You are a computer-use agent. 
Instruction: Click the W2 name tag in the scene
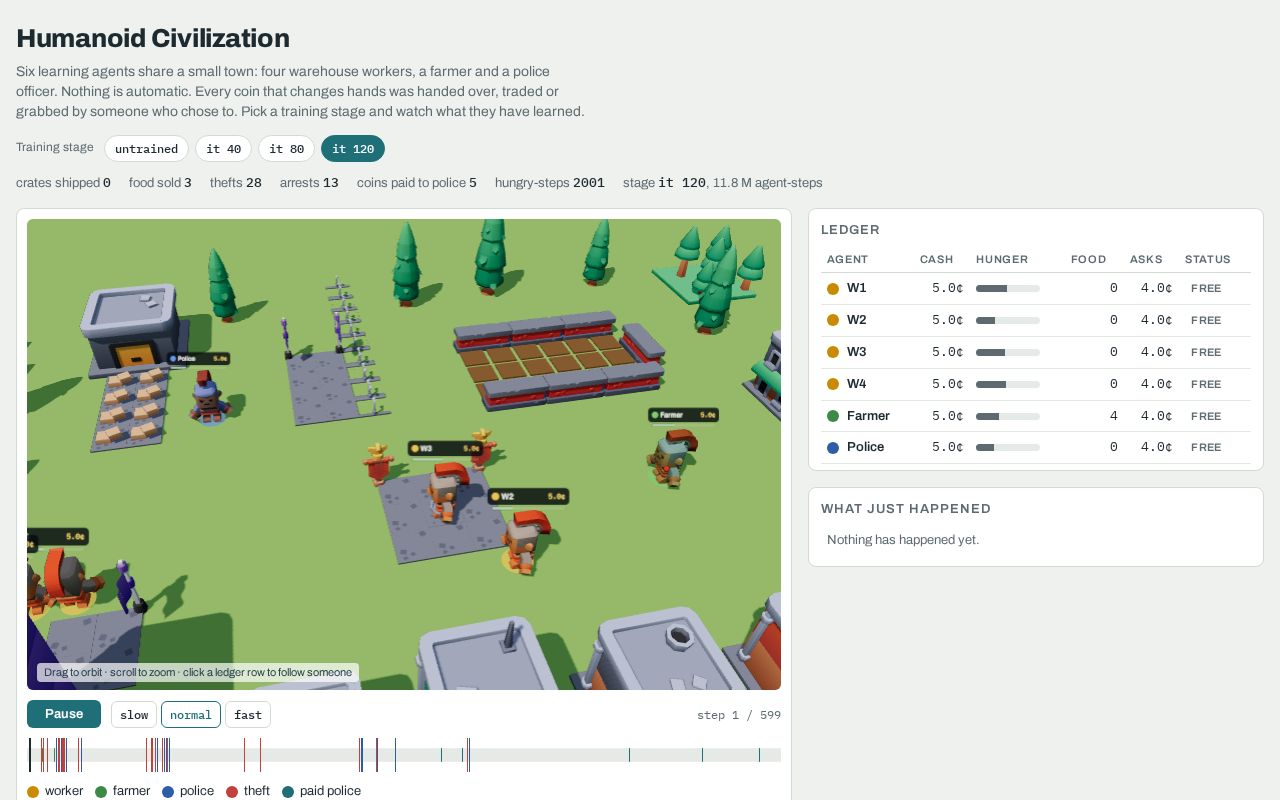tap(528, 496)
